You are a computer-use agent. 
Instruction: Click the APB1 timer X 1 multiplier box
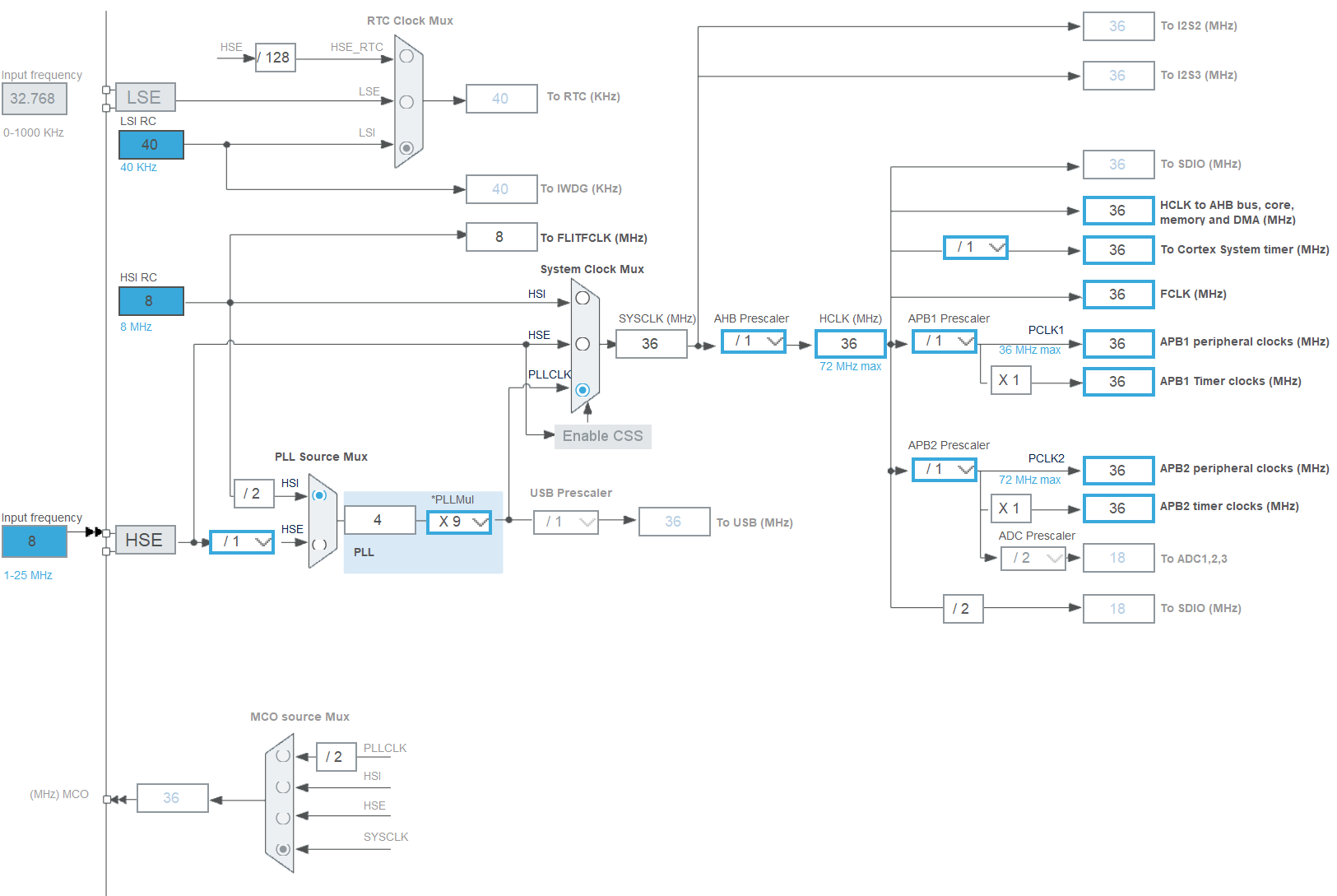[1010, 380]
